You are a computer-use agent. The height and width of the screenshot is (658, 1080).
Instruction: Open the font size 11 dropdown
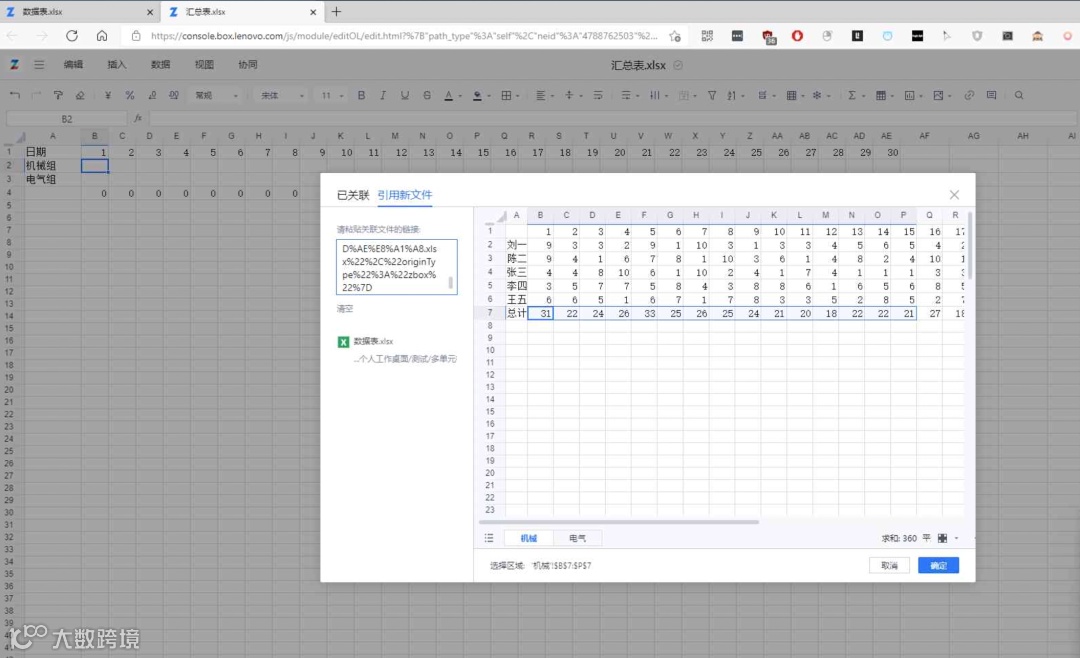[x=331, y=95]
